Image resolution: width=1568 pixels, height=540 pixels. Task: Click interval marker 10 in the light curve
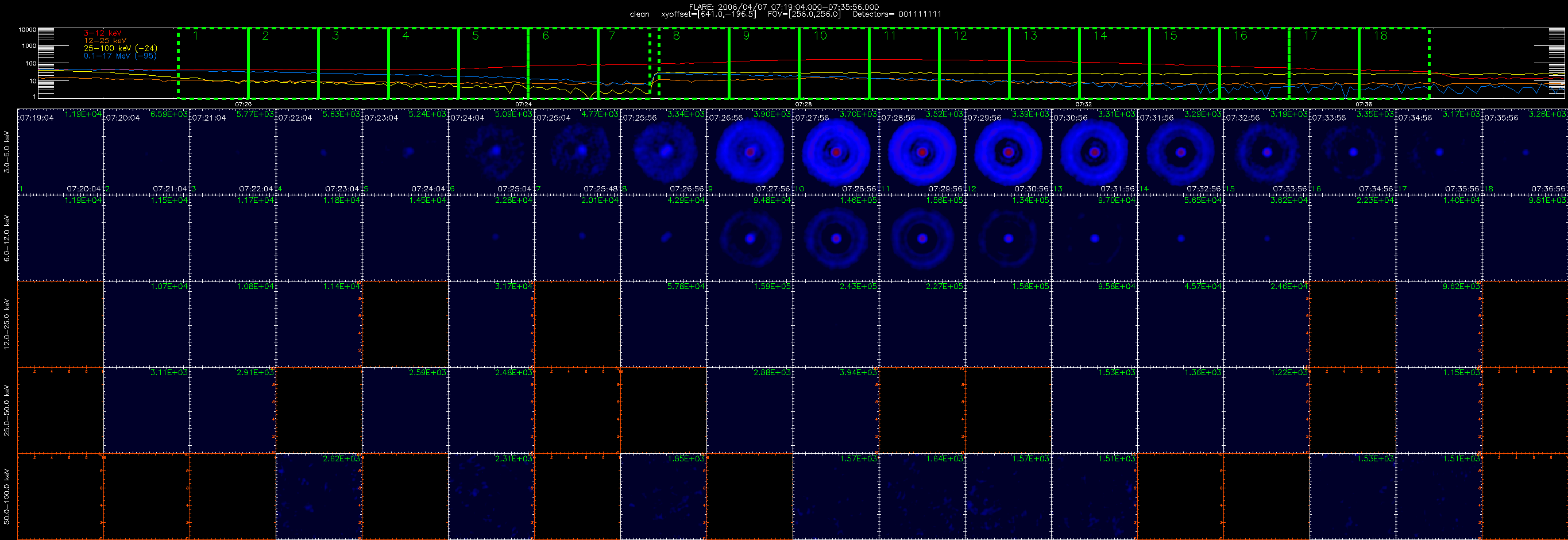(x=821, y=36)
